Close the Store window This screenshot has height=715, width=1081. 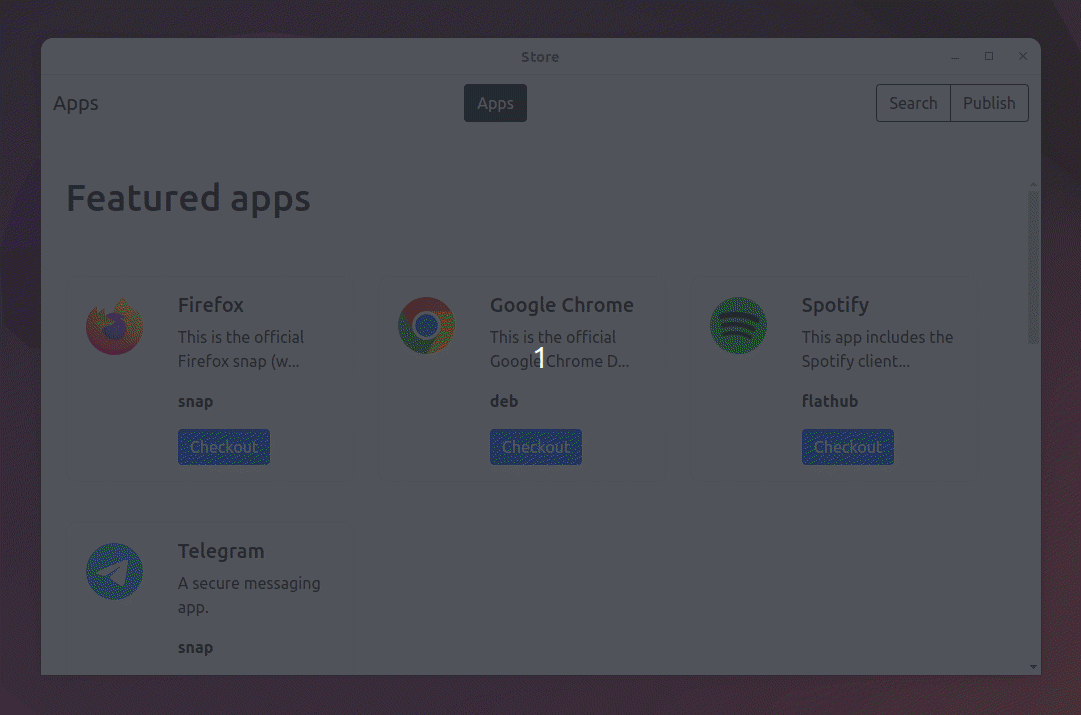pyautogui.click(x=1022, y=57)
